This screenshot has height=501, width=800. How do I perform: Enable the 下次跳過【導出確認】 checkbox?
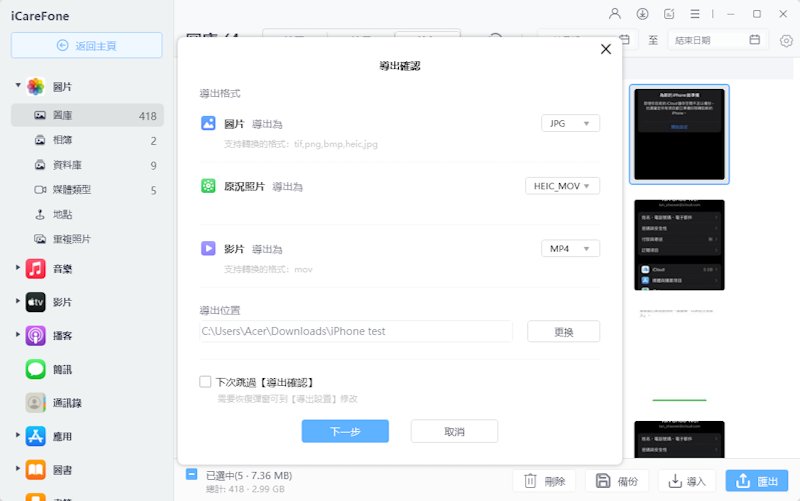205,382
